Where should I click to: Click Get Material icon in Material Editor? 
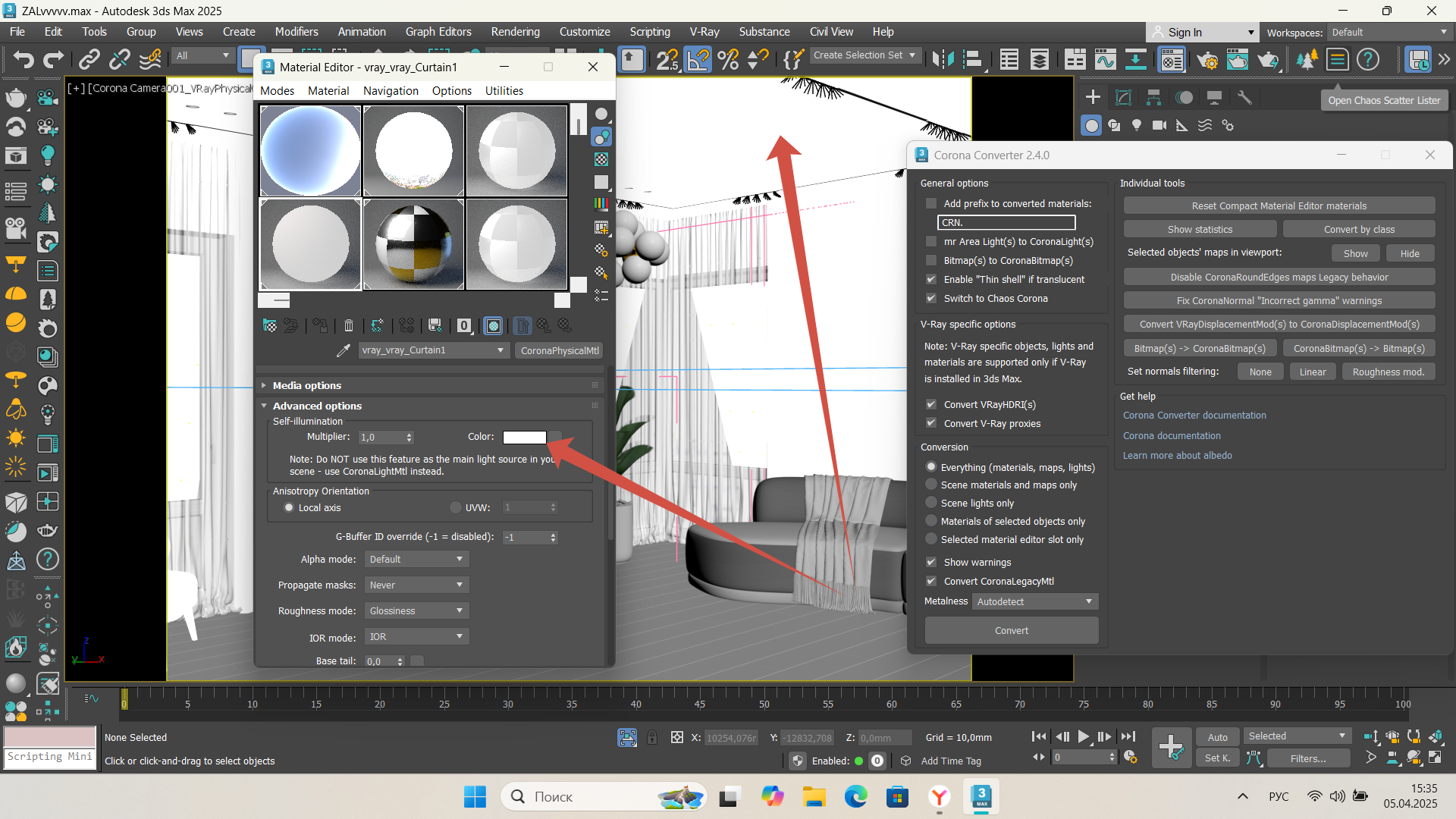(270, 326)
